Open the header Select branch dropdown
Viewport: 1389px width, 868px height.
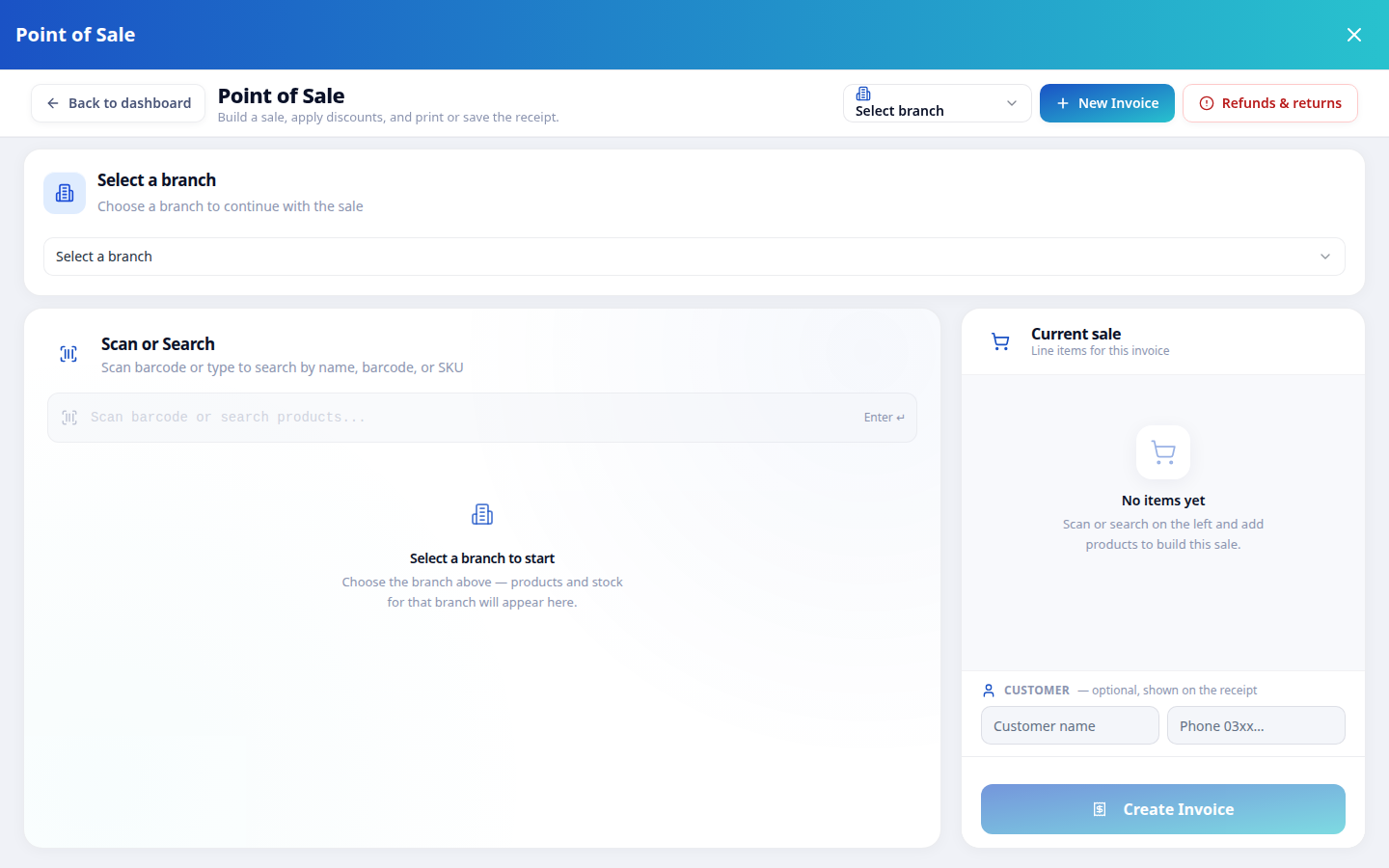(x=938, y=103)
